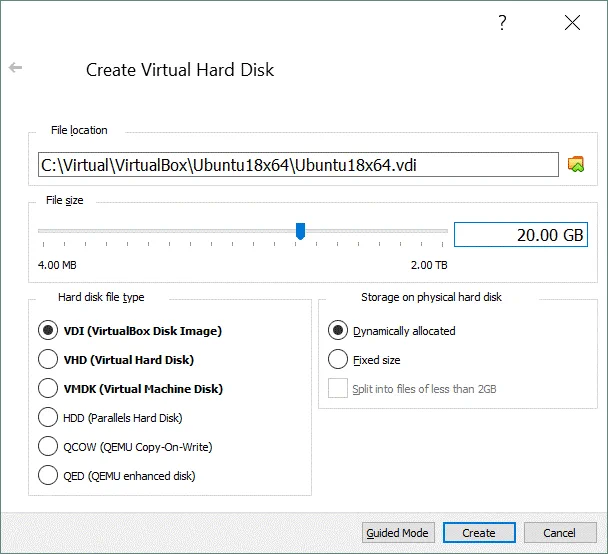Switch to Guided Mode
This screenshot has height=554, width=608.
click(x=398, y=533)
